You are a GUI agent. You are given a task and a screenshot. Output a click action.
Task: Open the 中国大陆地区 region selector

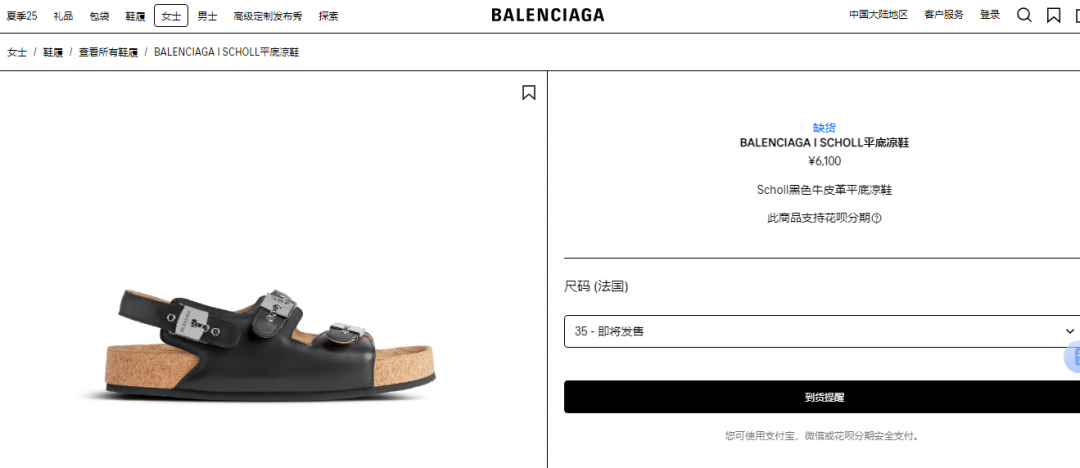pos(878,14)
